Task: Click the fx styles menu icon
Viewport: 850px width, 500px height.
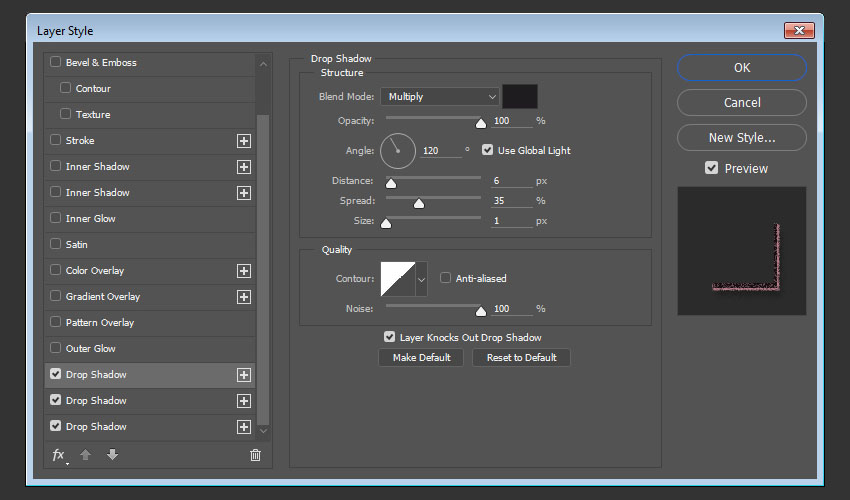Action: tap(59, 455)
